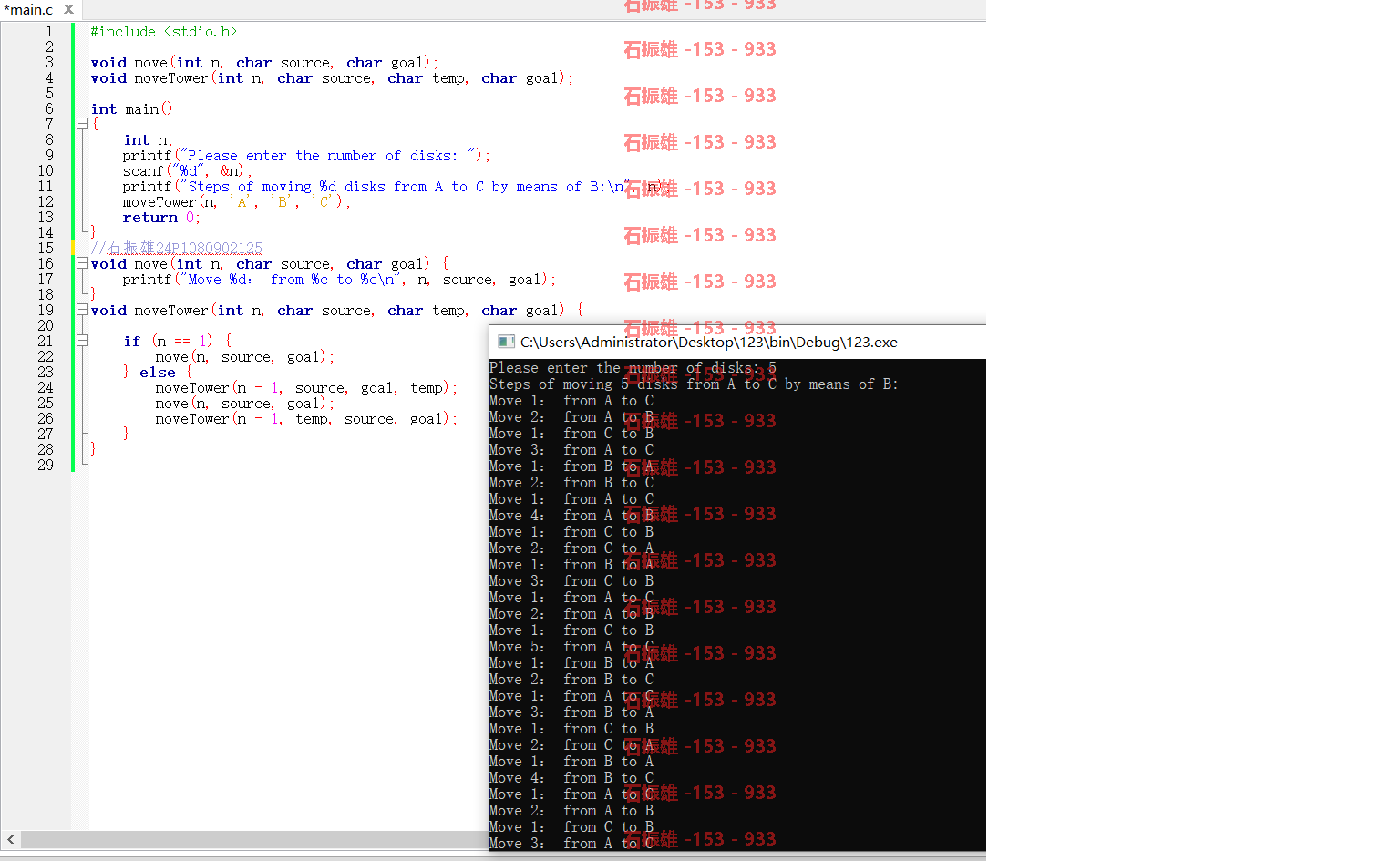Collapse the main() function fold marker

(x=82, y=124)
